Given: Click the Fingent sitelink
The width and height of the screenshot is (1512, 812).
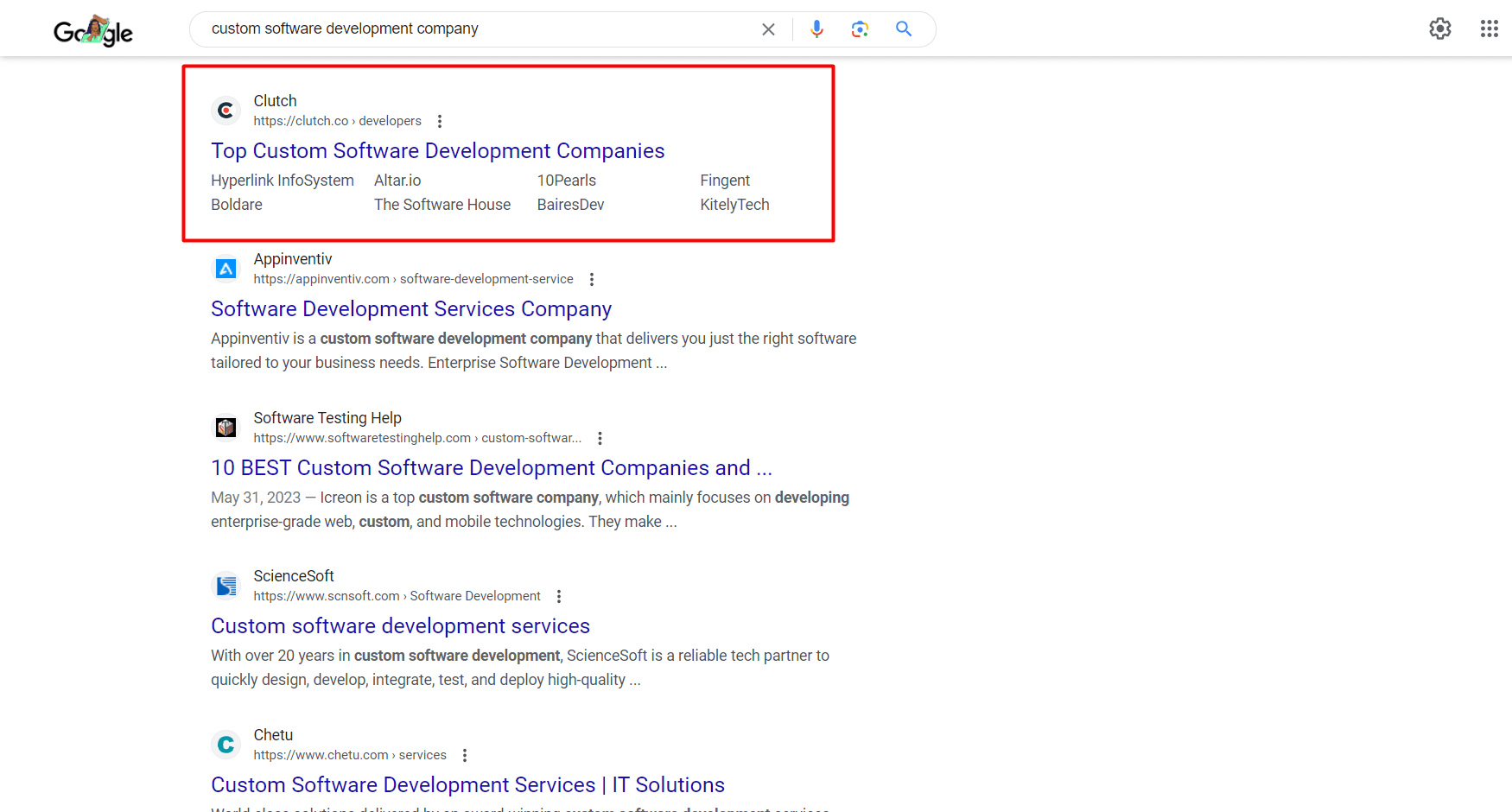Looking at the screenshot, I should 725,181.
